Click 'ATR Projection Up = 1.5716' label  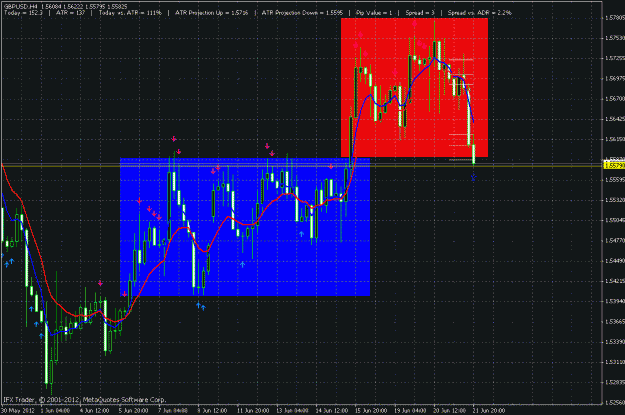pos(211,13)
